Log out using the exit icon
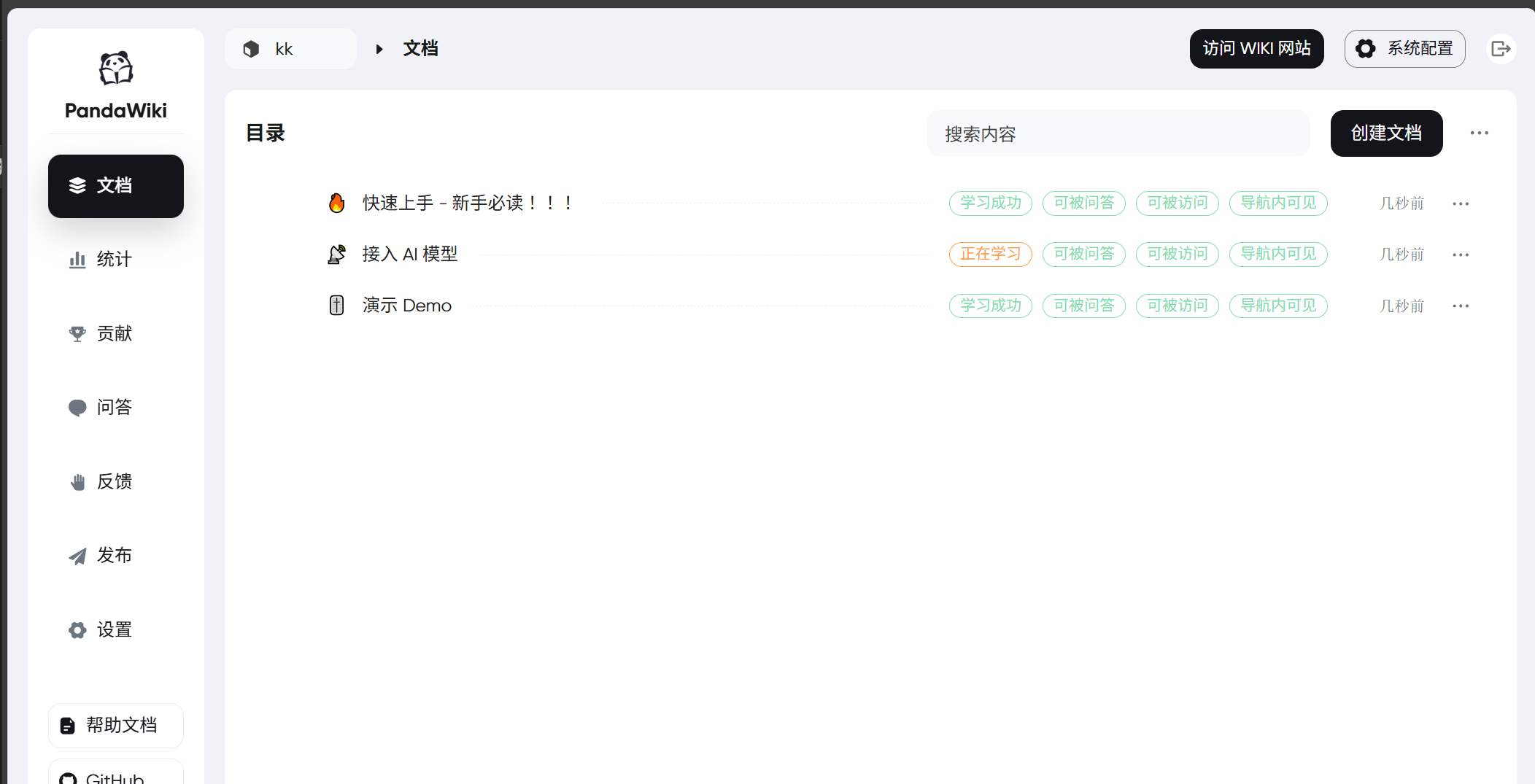Viewport: 1535px width, 784px height. [1501, 49]
